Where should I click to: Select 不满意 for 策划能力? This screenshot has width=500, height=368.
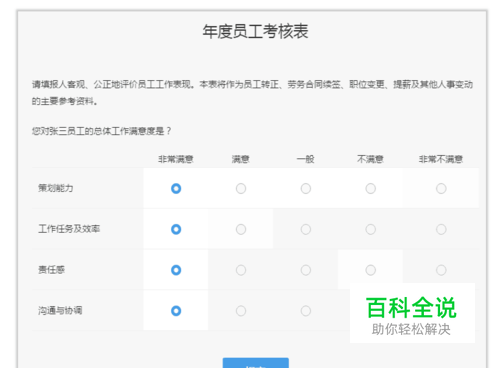point(371,189)
